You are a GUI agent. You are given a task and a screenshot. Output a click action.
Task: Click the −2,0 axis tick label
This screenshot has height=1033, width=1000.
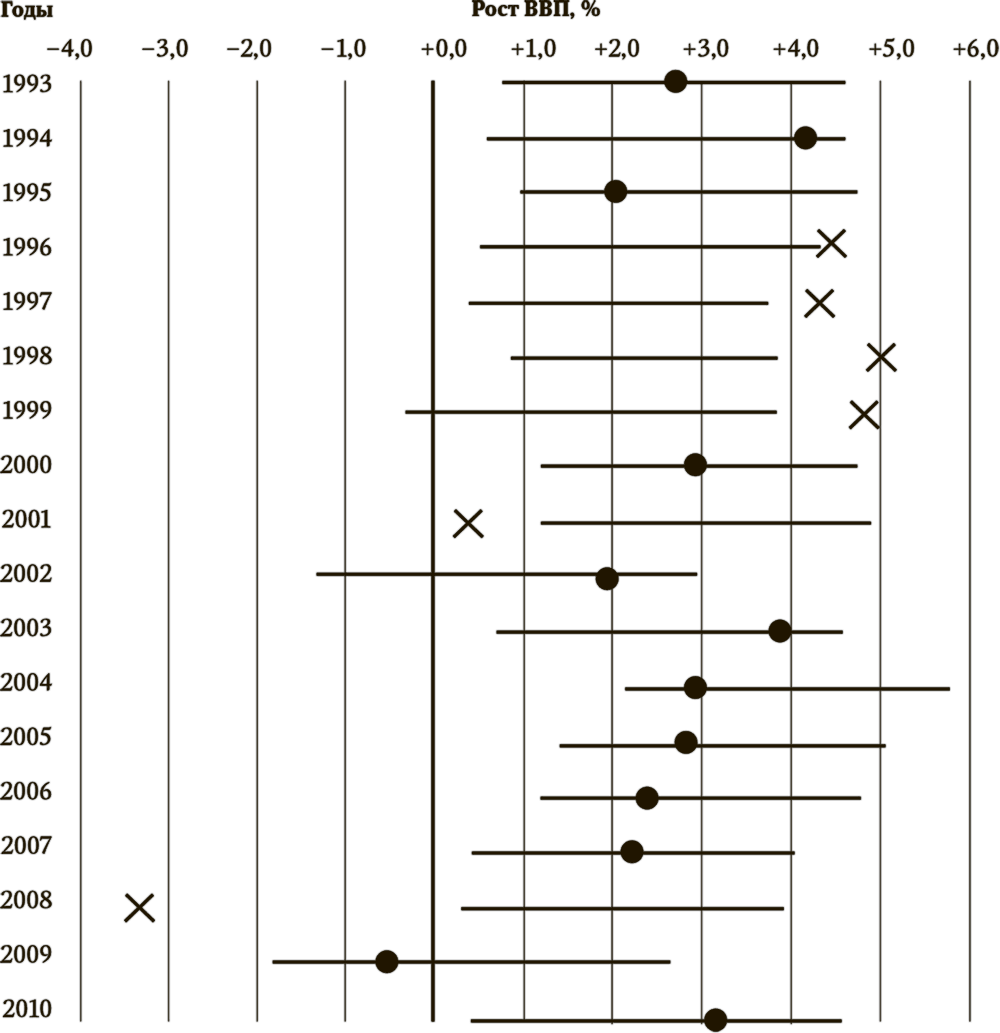(249, 49)
